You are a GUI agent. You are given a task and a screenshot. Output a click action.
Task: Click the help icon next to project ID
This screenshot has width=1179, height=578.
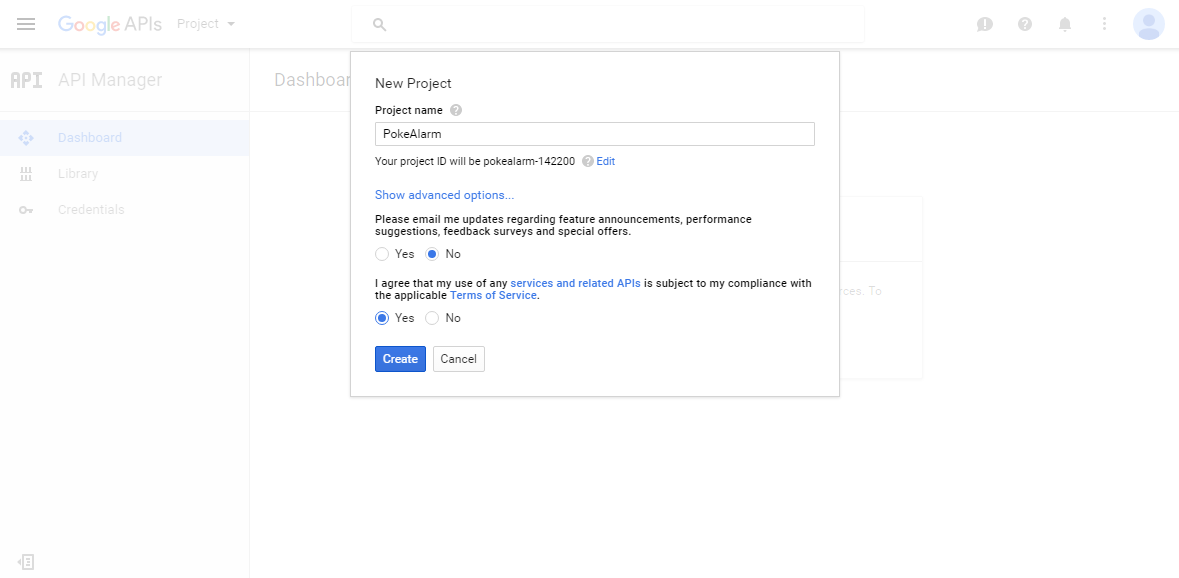coord(588,161)
